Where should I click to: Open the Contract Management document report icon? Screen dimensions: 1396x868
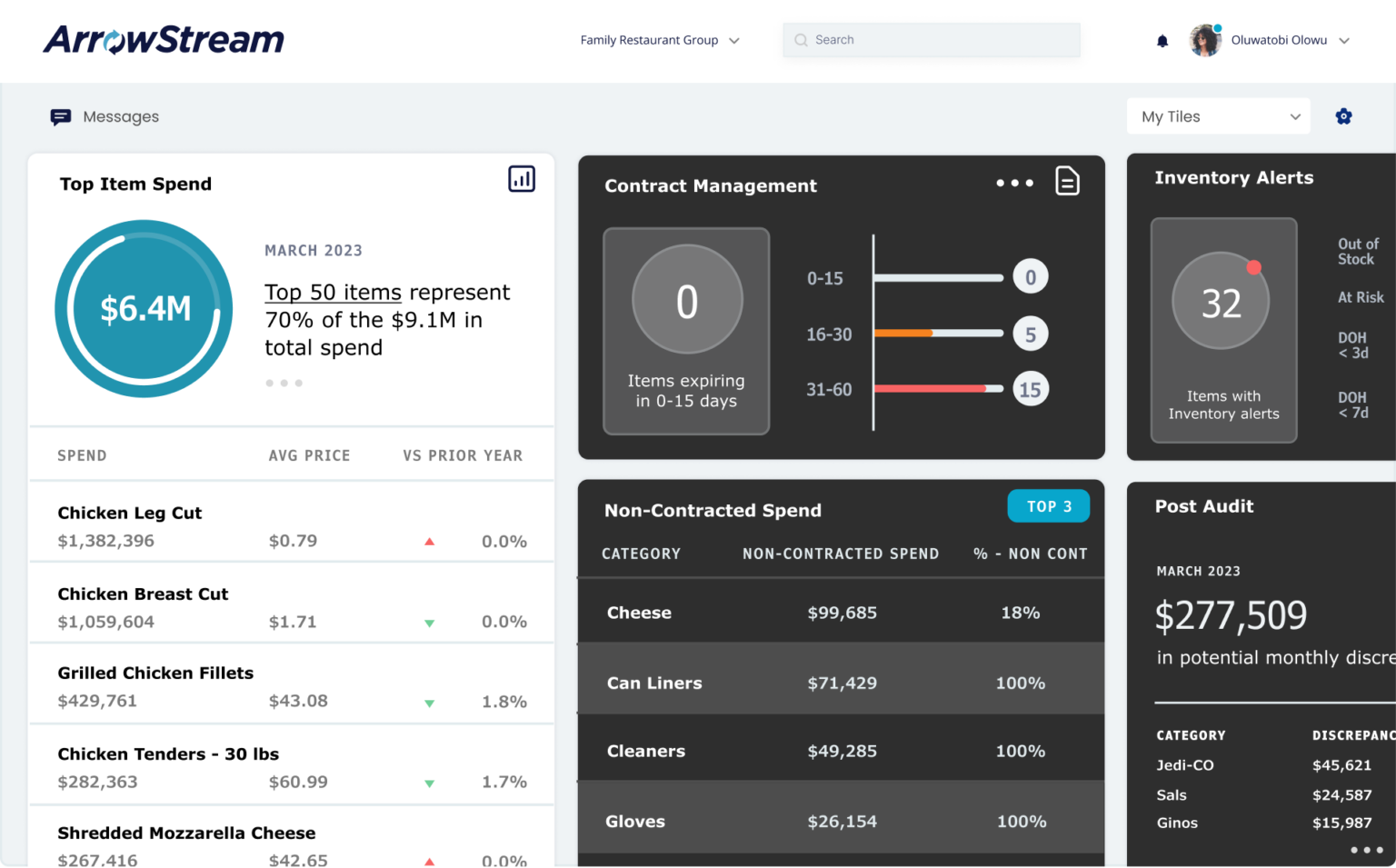click(x=1067, y=182)
